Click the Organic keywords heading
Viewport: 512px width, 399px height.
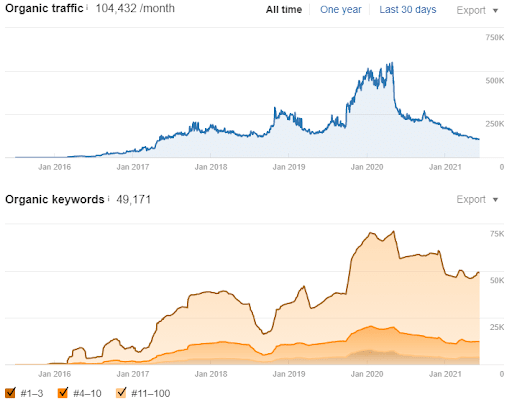tap(55, 199)
